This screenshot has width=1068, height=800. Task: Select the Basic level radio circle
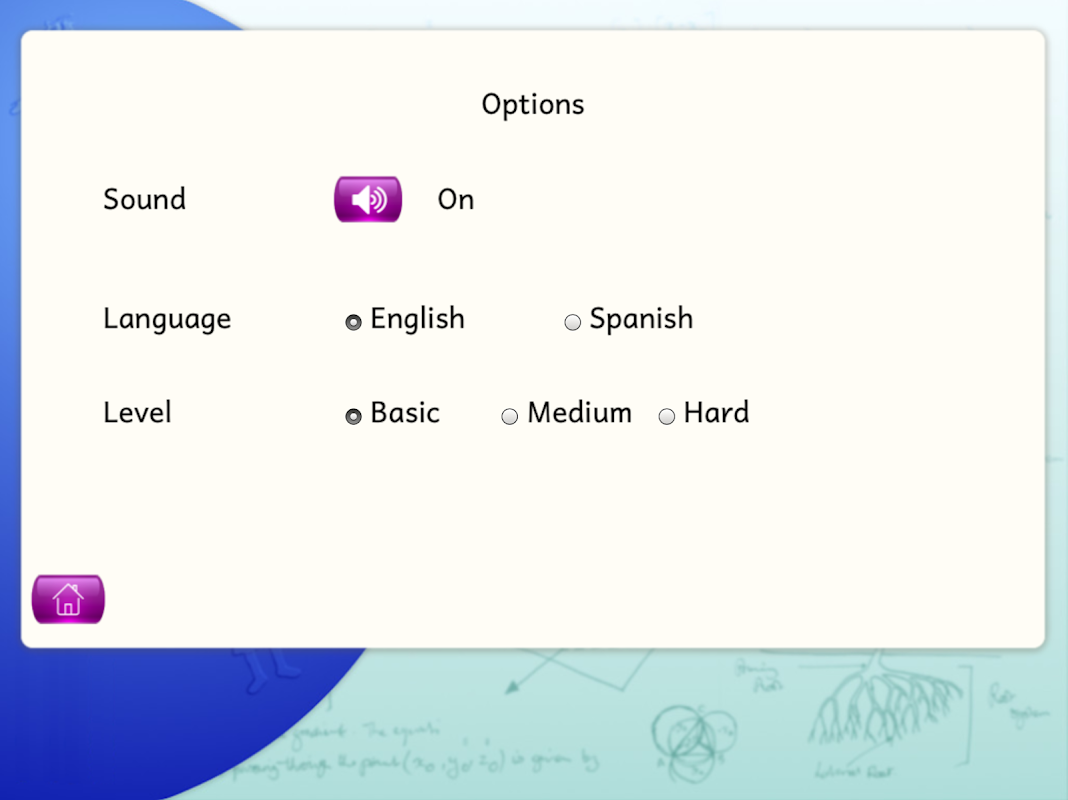point(353,416)
